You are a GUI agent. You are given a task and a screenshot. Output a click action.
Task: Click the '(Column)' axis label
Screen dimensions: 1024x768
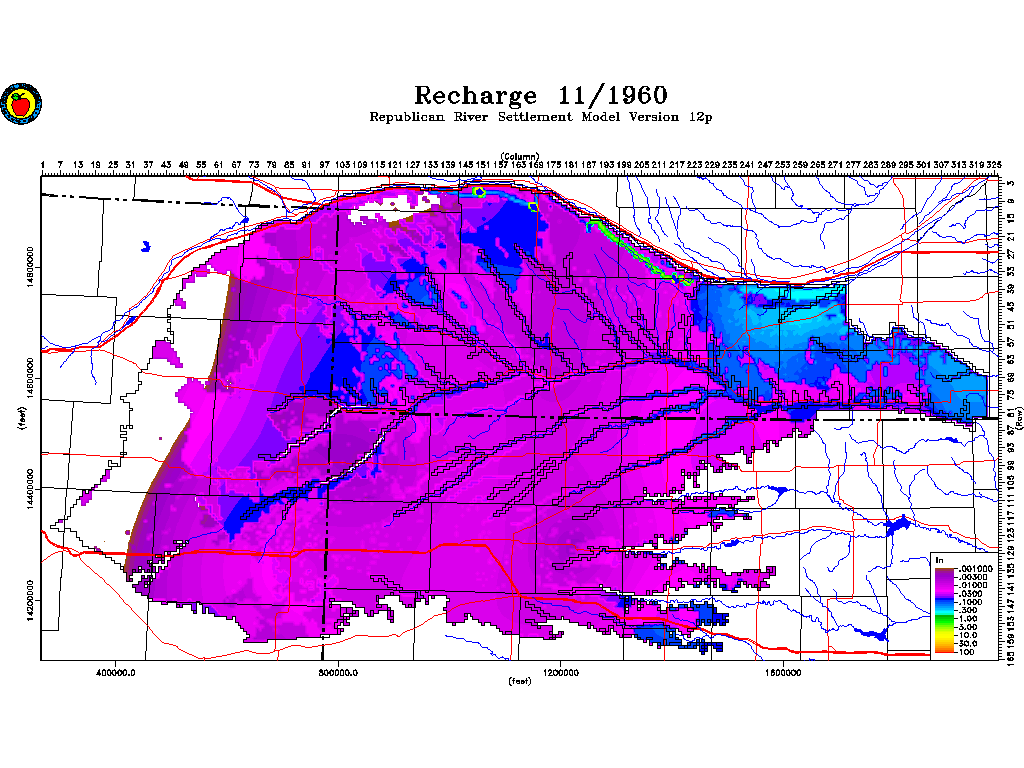520,156
